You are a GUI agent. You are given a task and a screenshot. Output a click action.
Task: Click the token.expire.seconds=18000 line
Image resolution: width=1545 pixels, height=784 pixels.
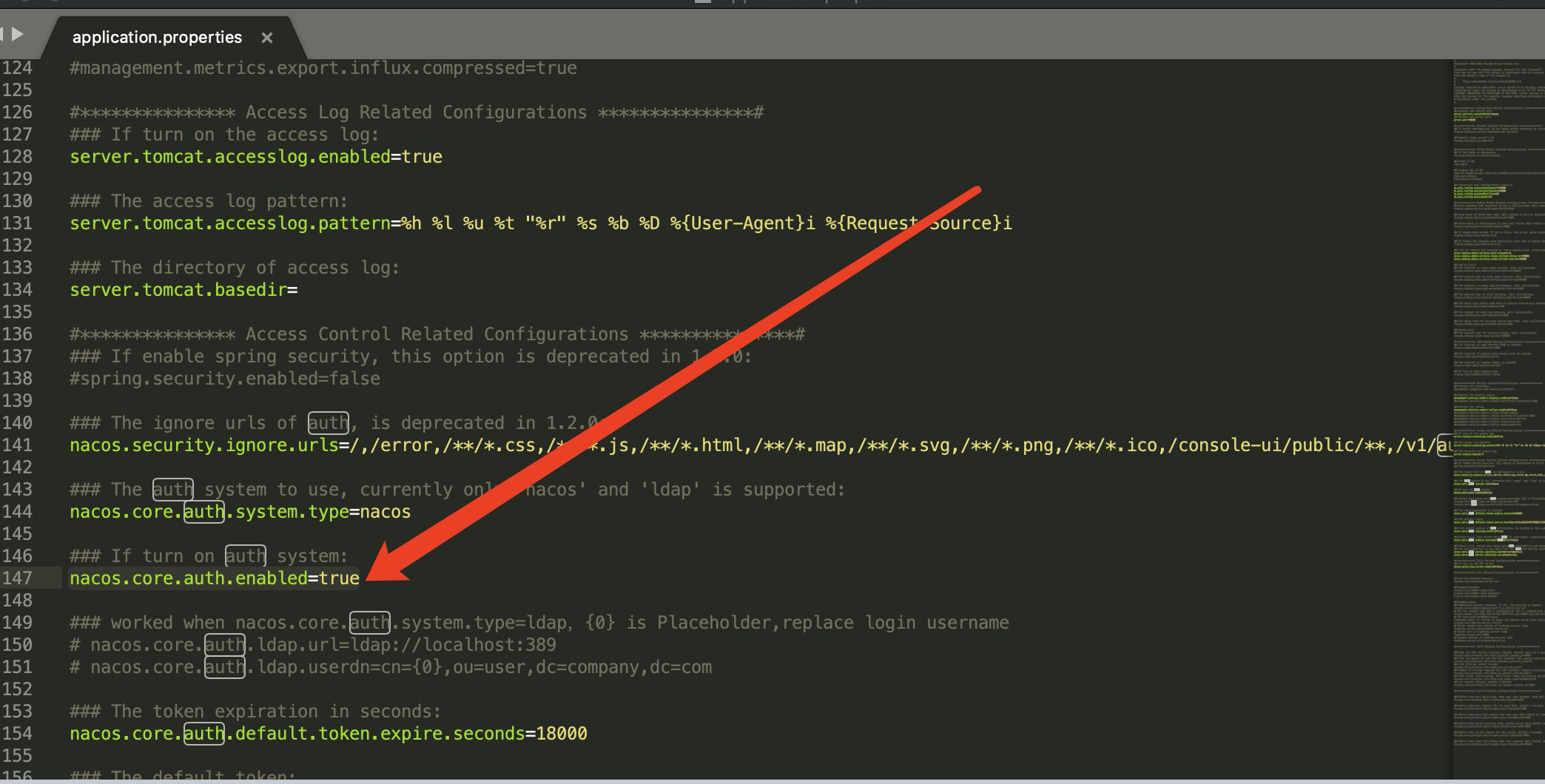[x=329, y=734]
